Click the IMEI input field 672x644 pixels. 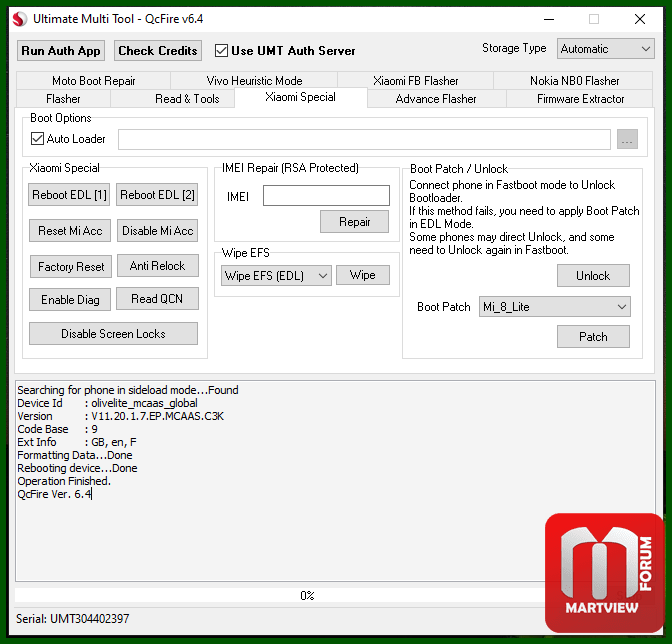(x=326, y=196)
